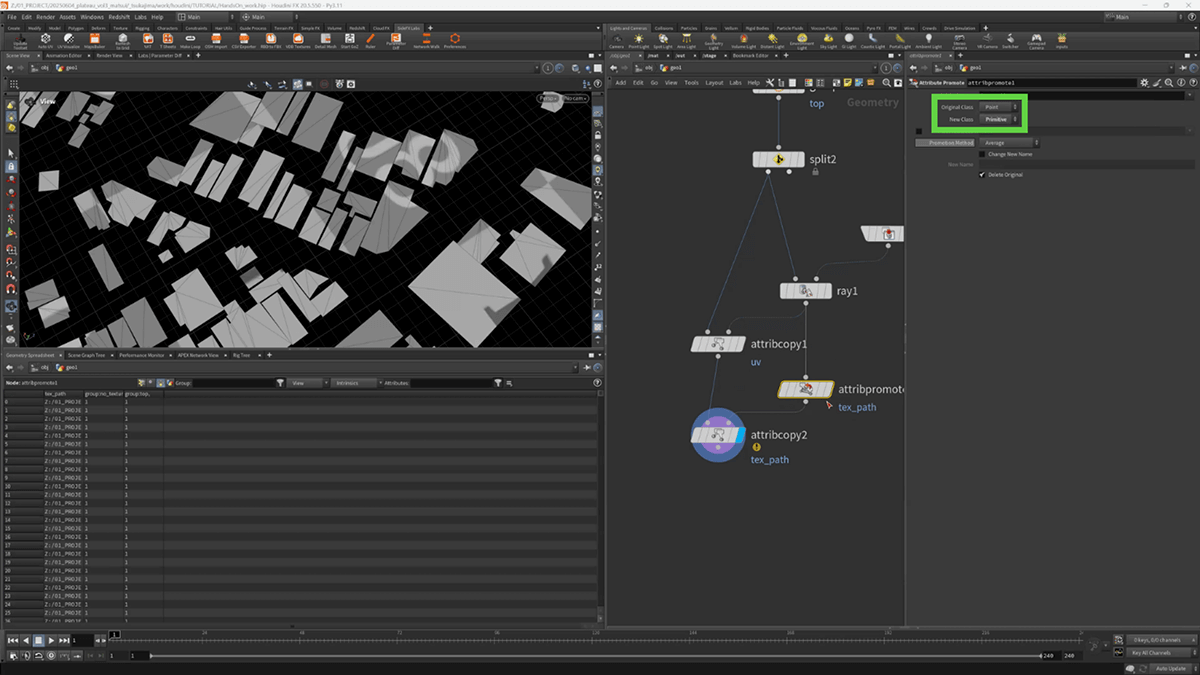Open the Network Walk shelf tool
The width and height of the screenshot is (1200, 675).
click(427, 40)
